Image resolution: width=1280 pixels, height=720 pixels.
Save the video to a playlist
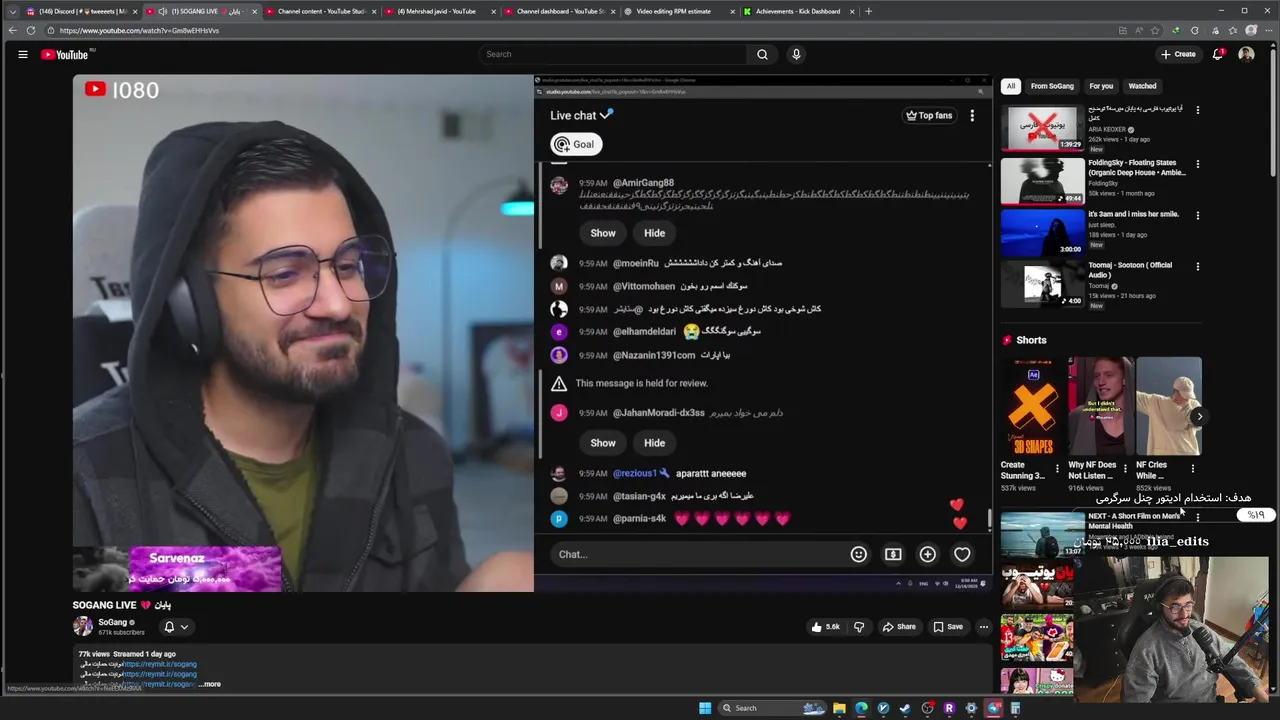click(x=948, y=627)
